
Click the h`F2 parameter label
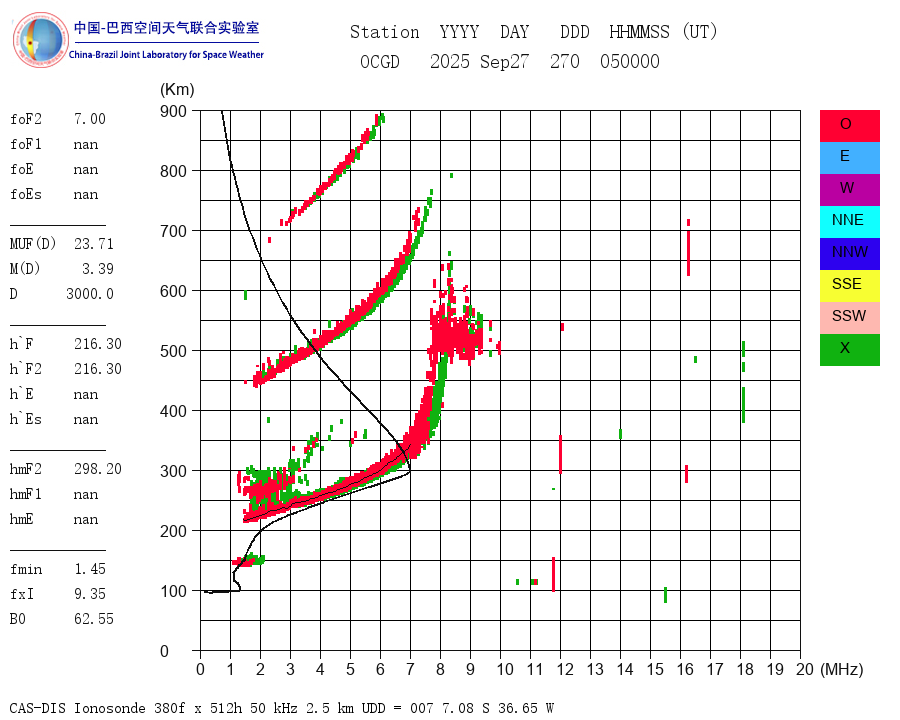coord(26,369)
